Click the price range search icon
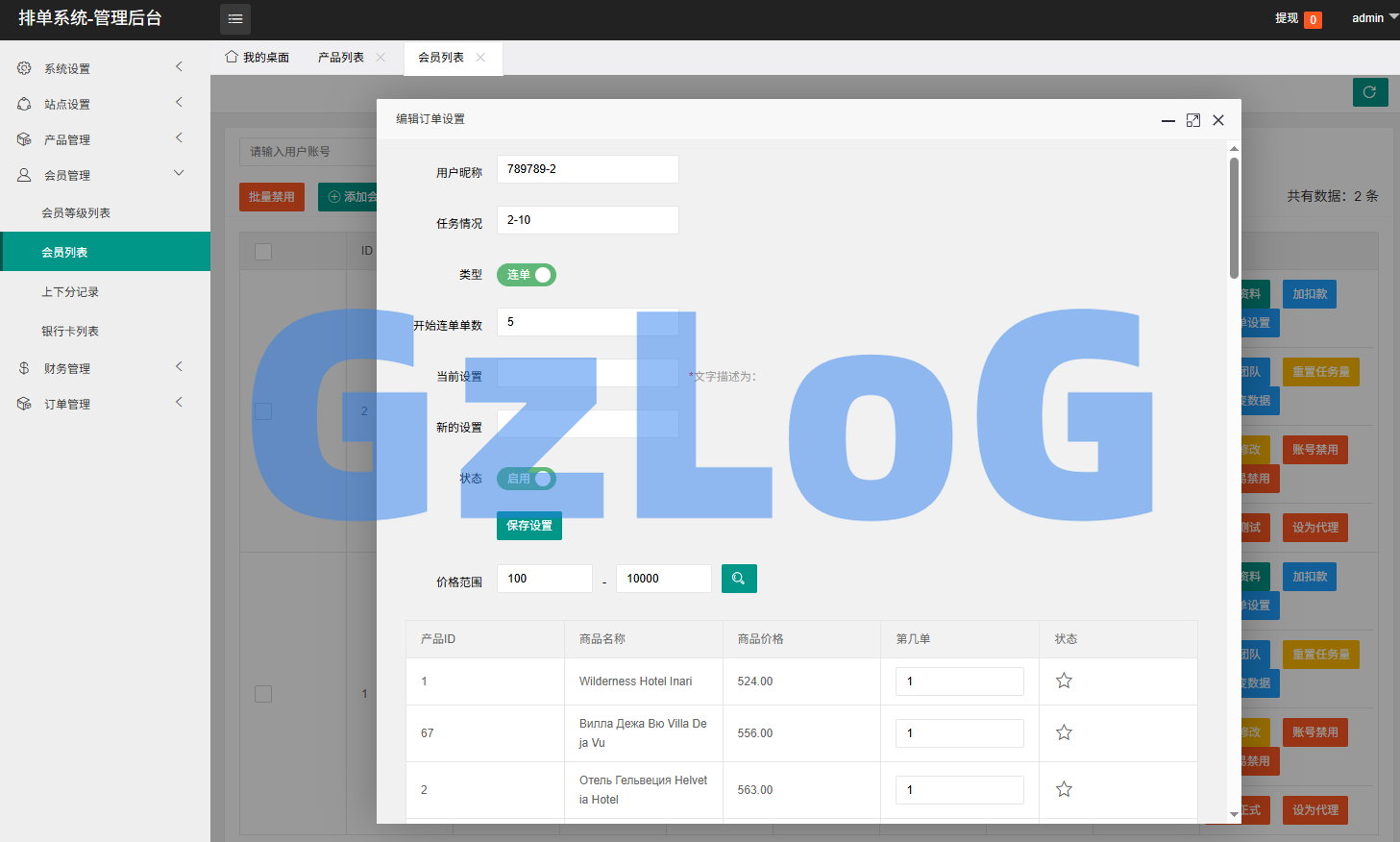1400x842 pixels. tap(738, 579)
